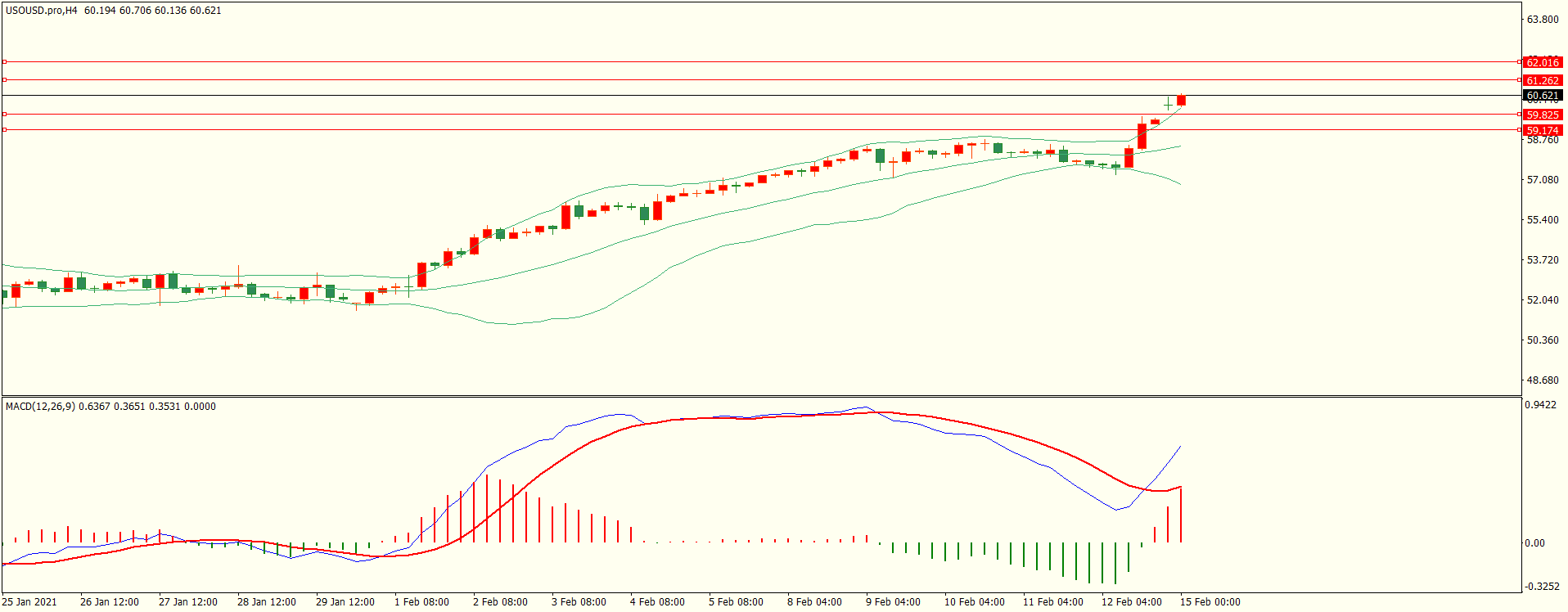
Task: Click the 28 Jan 12:00 time label
Action: pyautogui.click(x=267, y=602)
